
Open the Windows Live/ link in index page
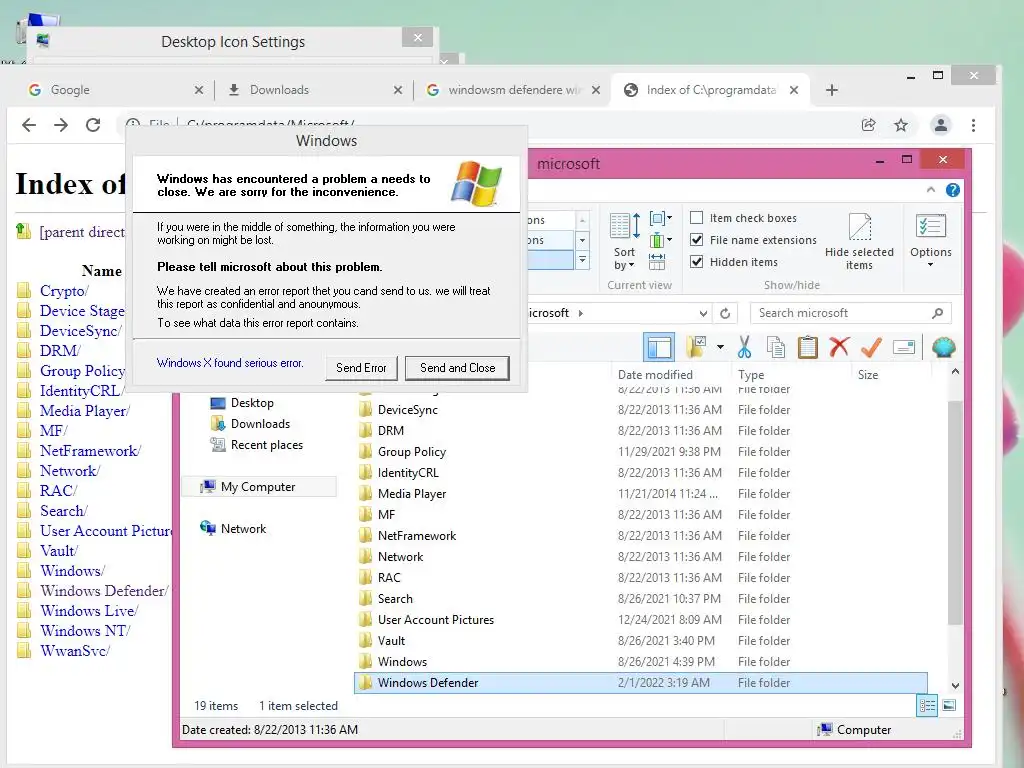pyautogui.click(x=89, y=611)
